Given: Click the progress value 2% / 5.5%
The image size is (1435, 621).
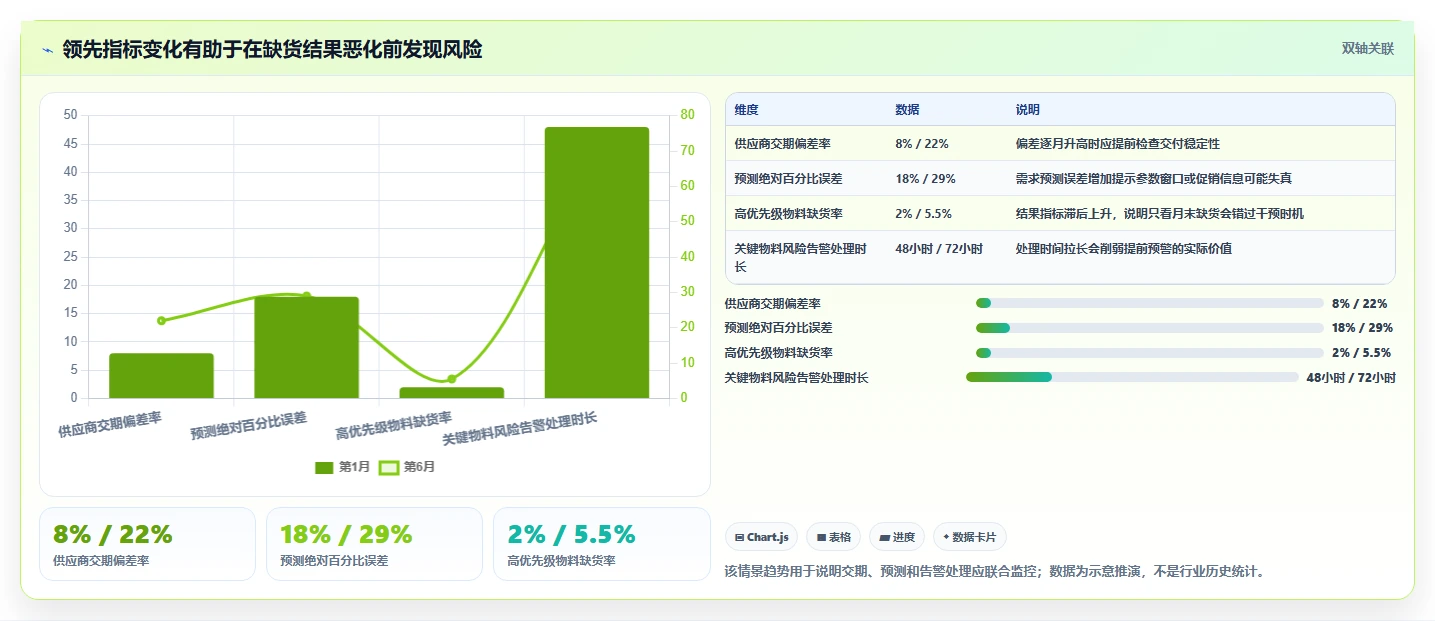Looking at the screenshot, I should [x=1361, y=353].
